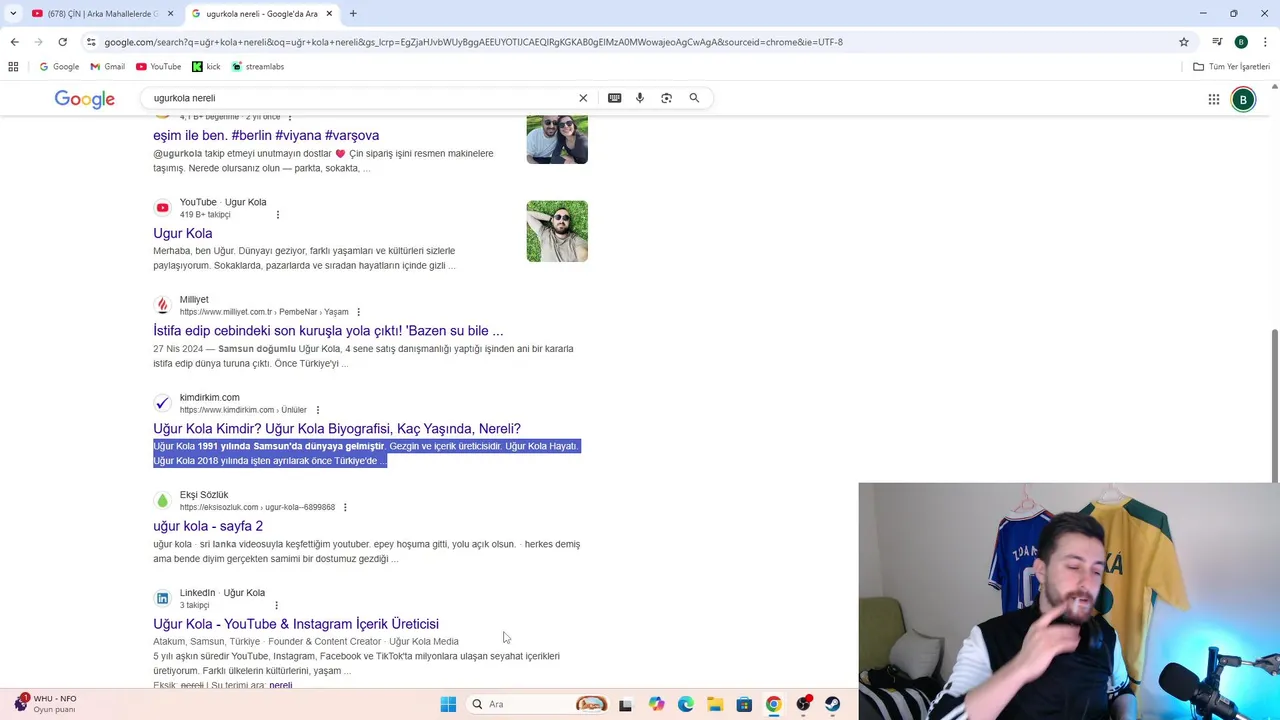
Task: Click the nereli link after 'Şu terimi ara'
Action: tap(281, 685)
